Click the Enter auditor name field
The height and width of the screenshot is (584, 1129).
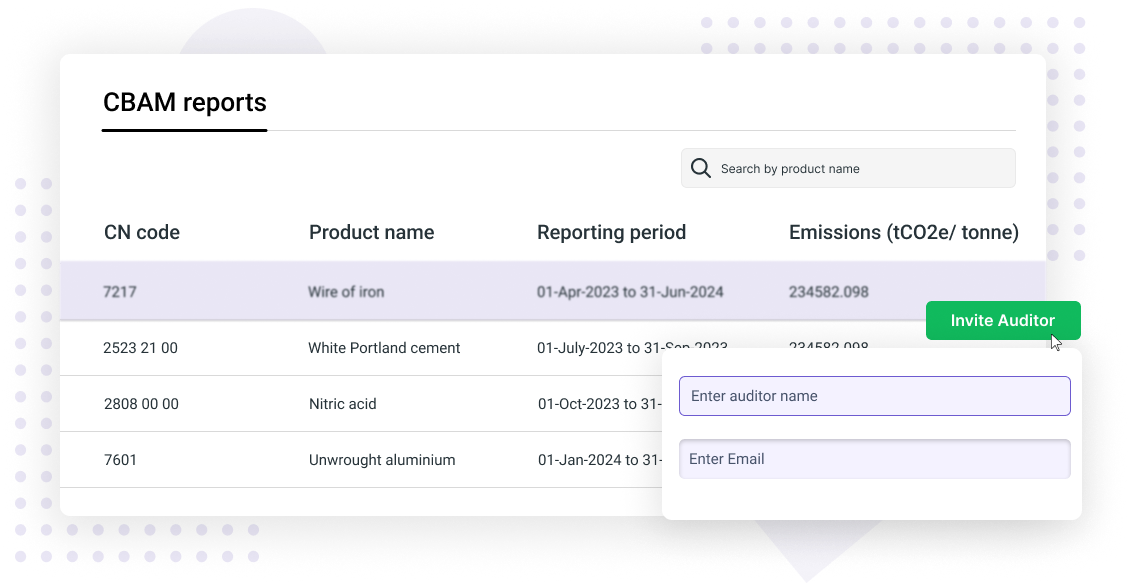874,396
